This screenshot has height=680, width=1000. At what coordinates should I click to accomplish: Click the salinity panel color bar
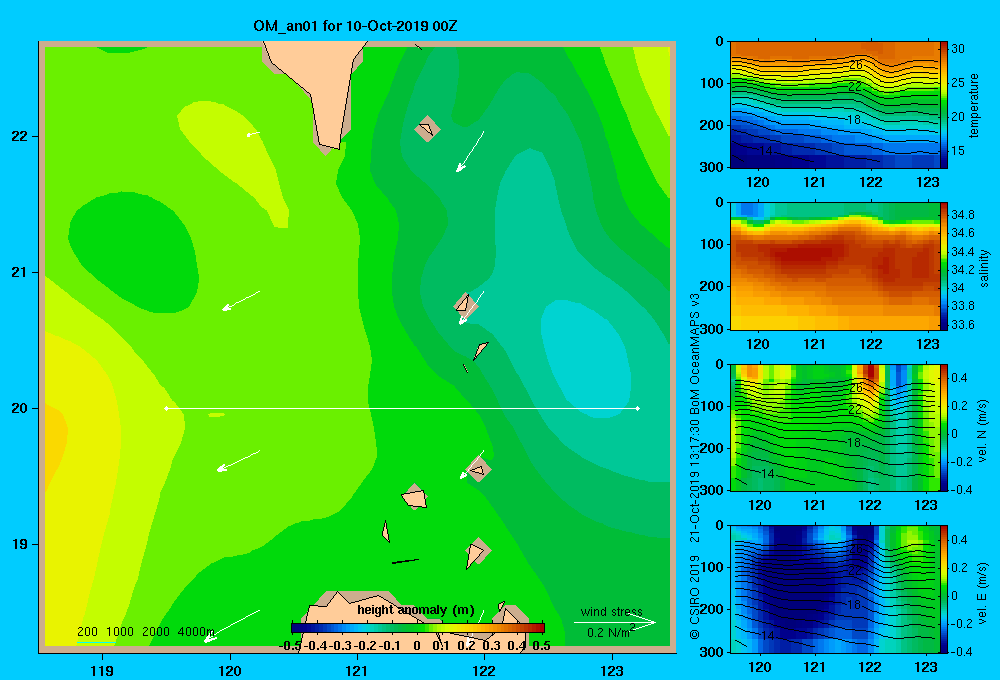click(x=943, y=266)
